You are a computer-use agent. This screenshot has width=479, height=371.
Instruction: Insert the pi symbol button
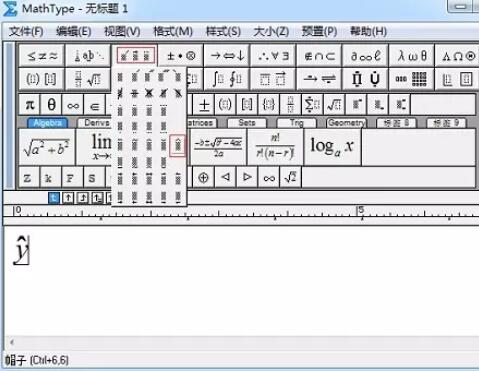[30, 105]
